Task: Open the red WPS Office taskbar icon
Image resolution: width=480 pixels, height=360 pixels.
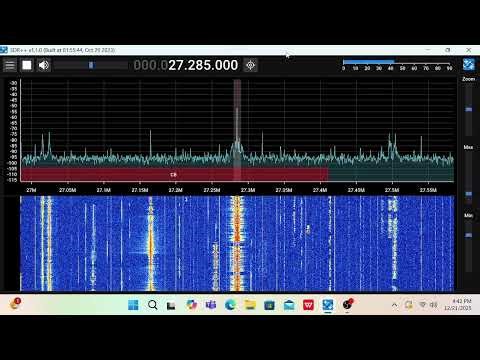Action: click(x=308, y=305)
